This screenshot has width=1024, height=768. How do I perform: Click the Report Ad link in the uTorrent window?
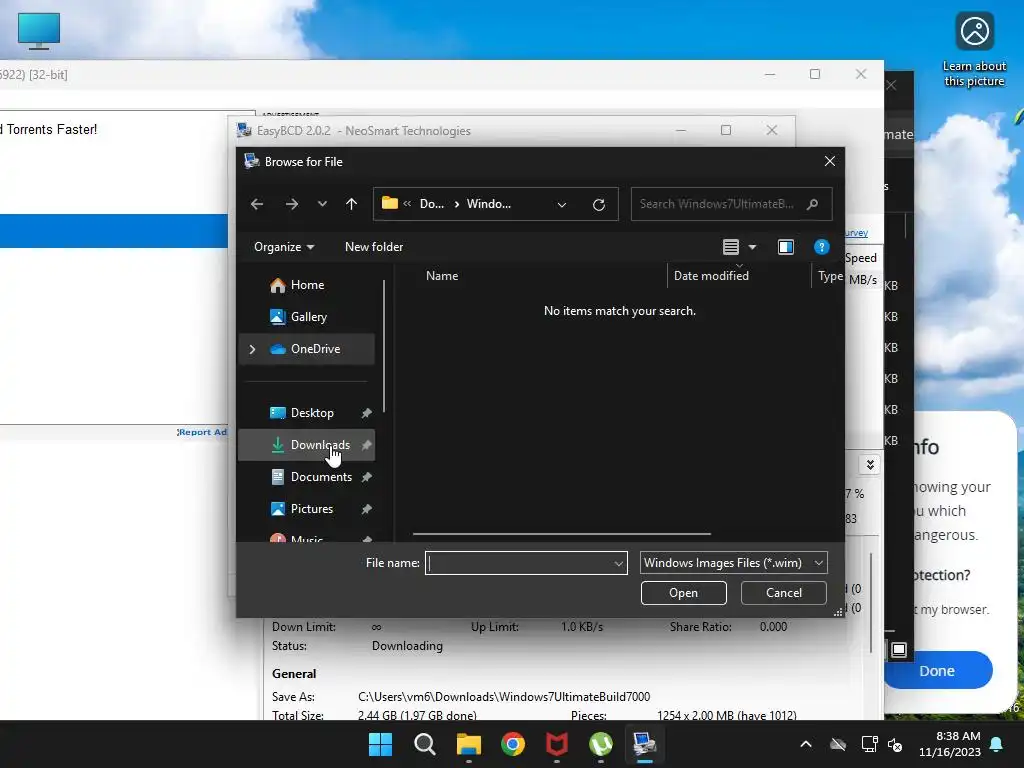click(202, 432)
